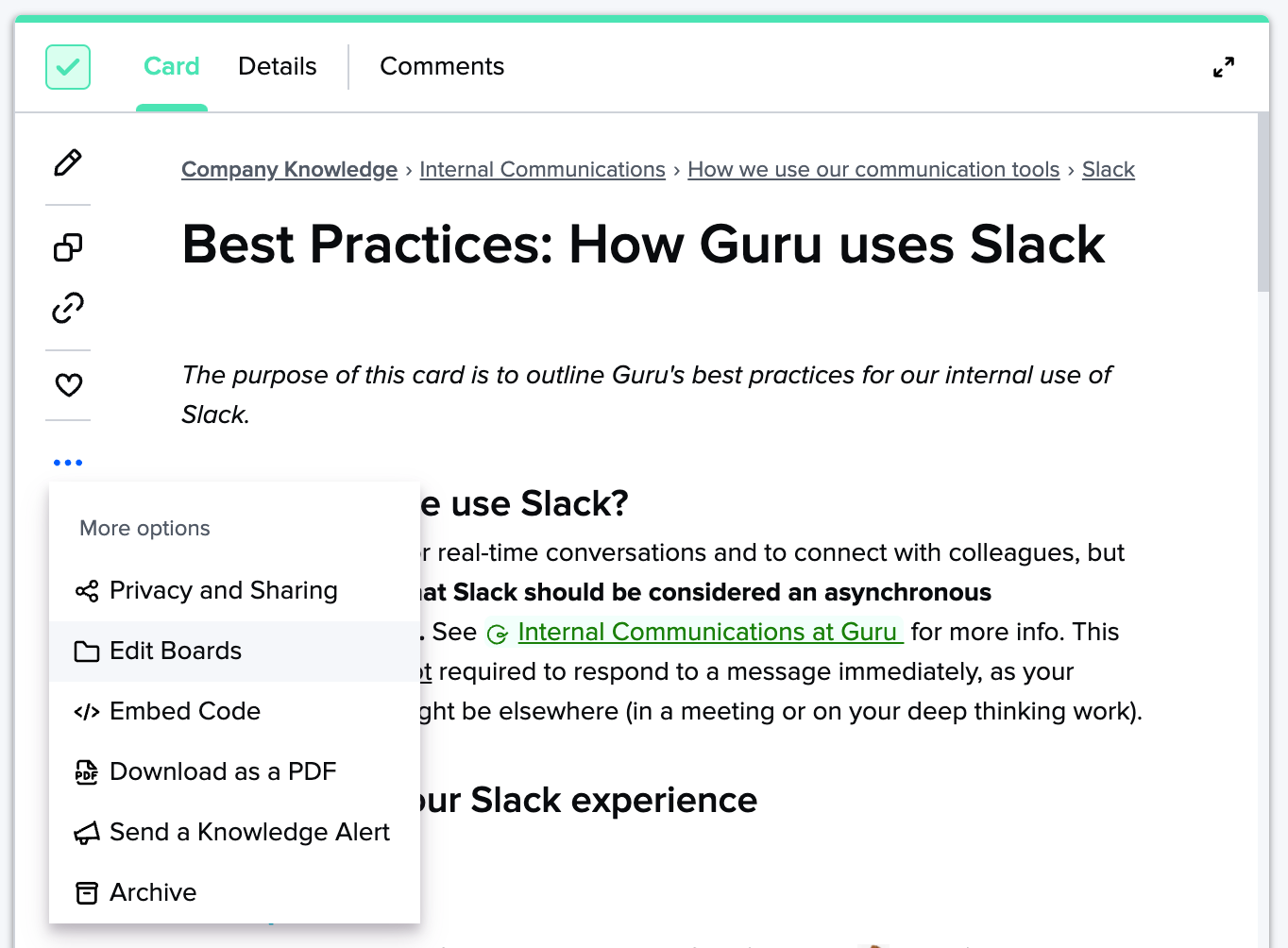Screen dimensions: 1288x948
Task: Click the share icon beside Privacy and Sharing
Action: tap(87, 591)
